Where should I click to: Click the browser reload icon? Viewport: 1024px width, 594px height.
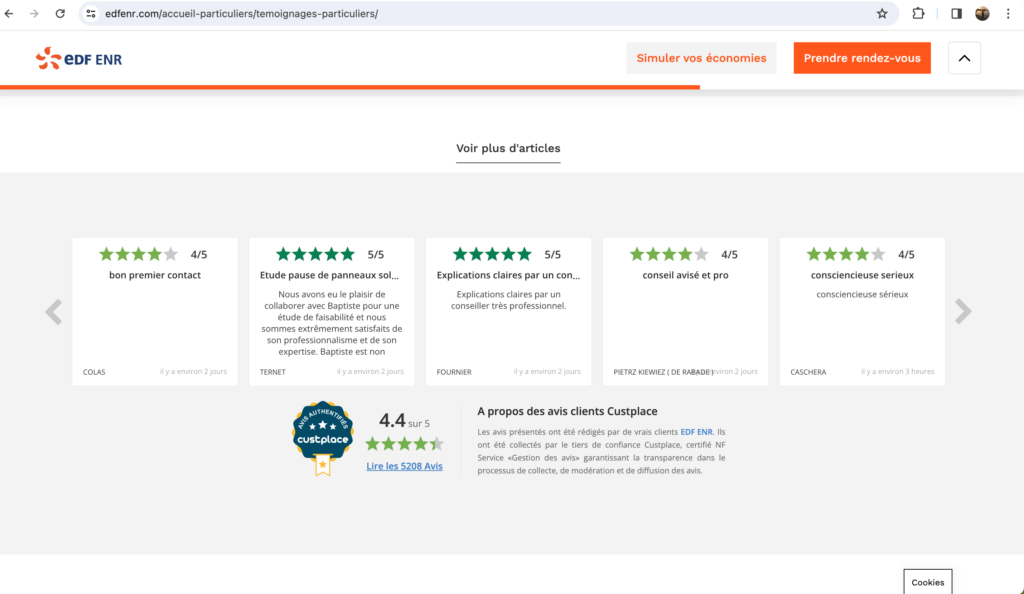(60, 13)
